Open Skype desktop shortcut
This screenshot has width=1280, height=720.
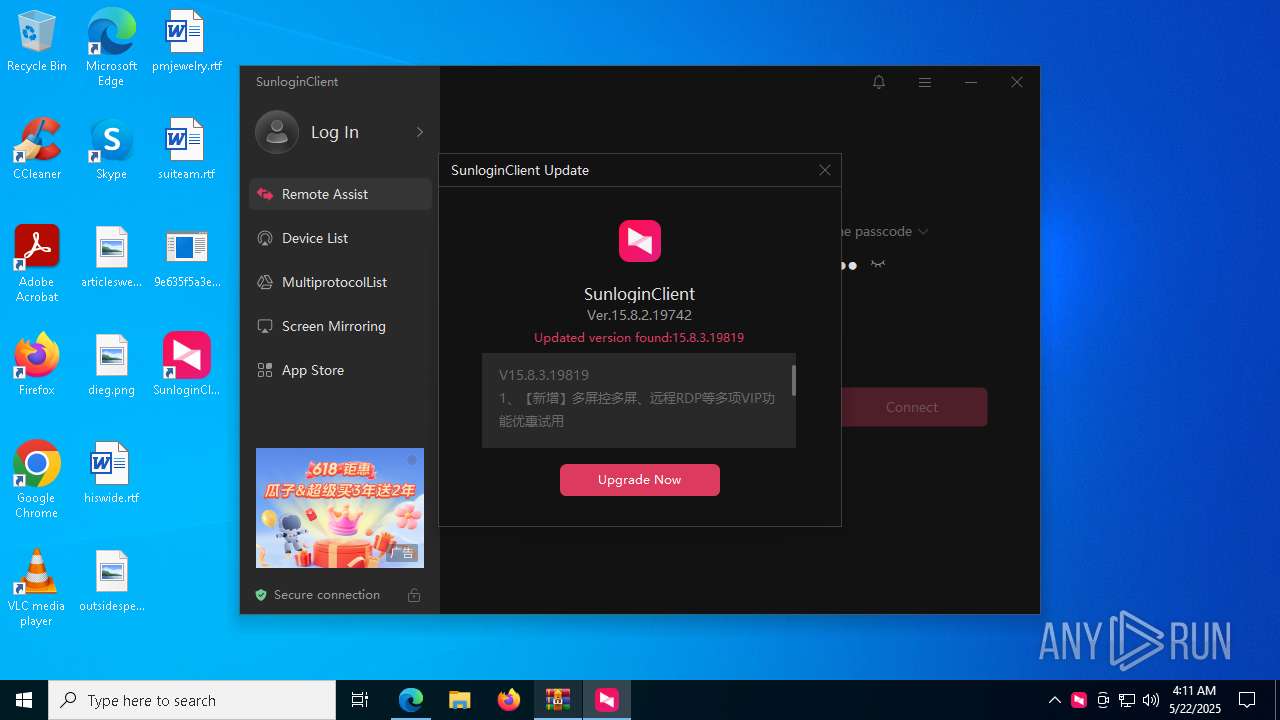tap(111, 150)
